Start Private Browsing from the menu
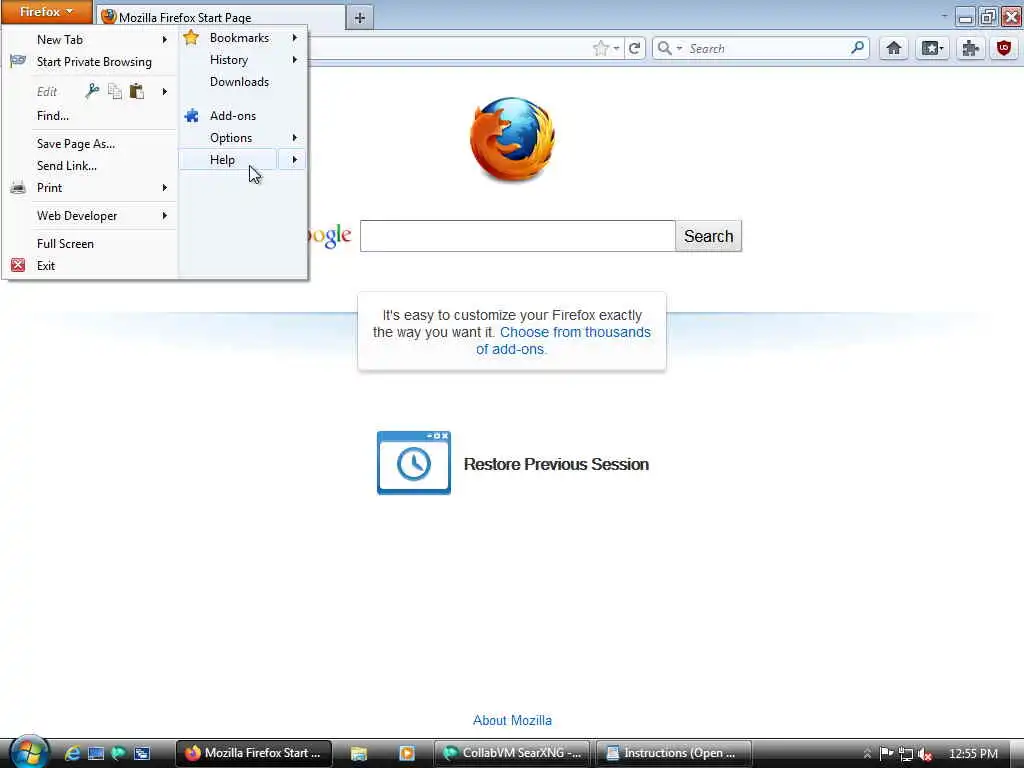The image size is (1024, 768). (94, 62)
